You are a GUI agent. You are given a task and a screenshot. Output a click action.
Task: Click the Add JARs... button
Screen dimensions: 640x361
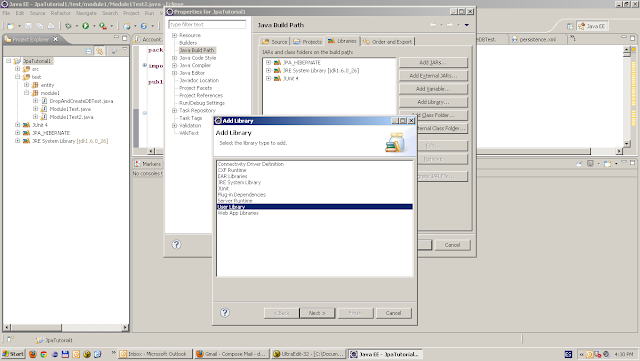(433, 62)
